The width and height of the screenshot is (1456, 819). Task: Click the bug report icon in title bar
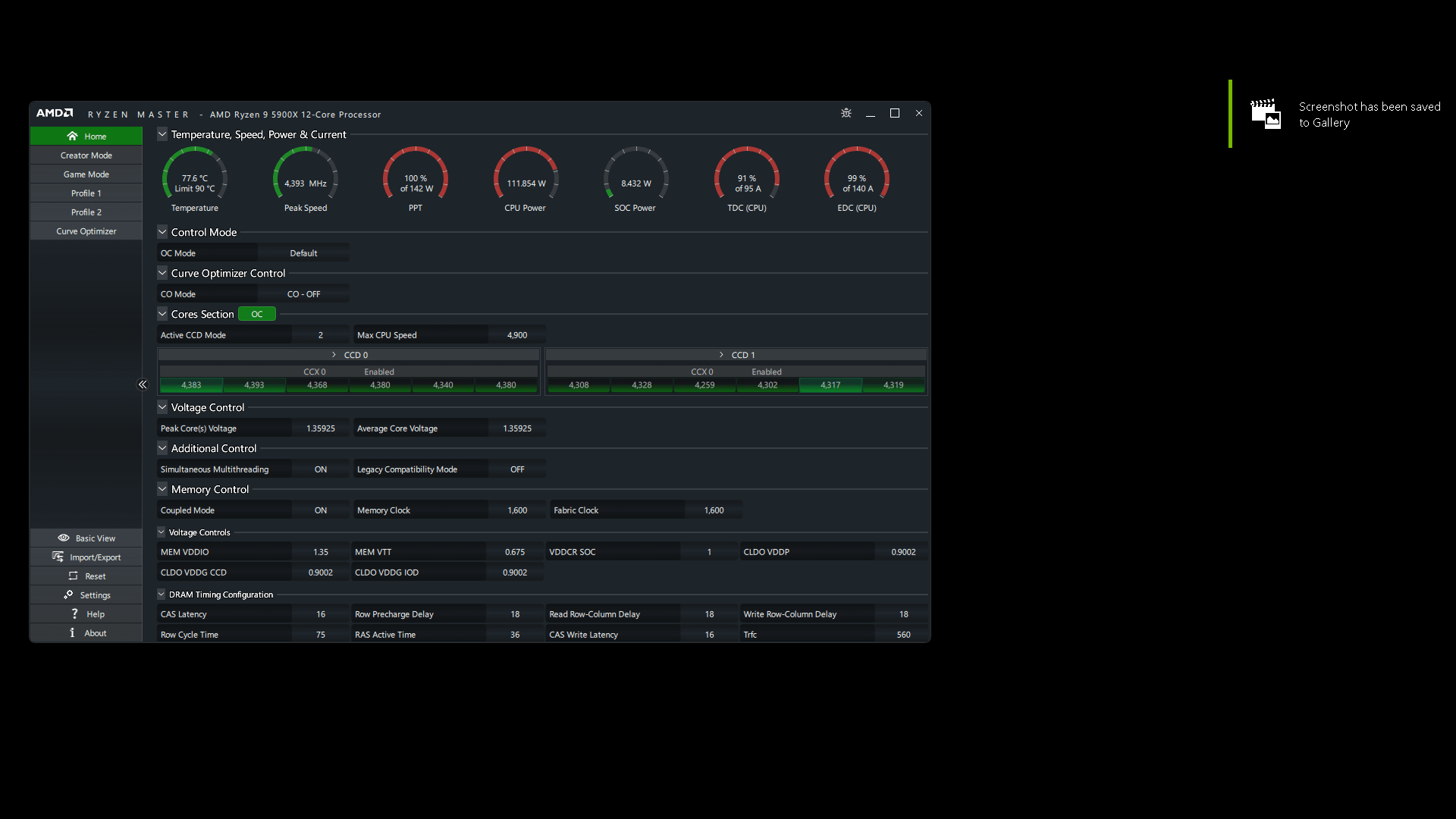click(x=846, y=113)
